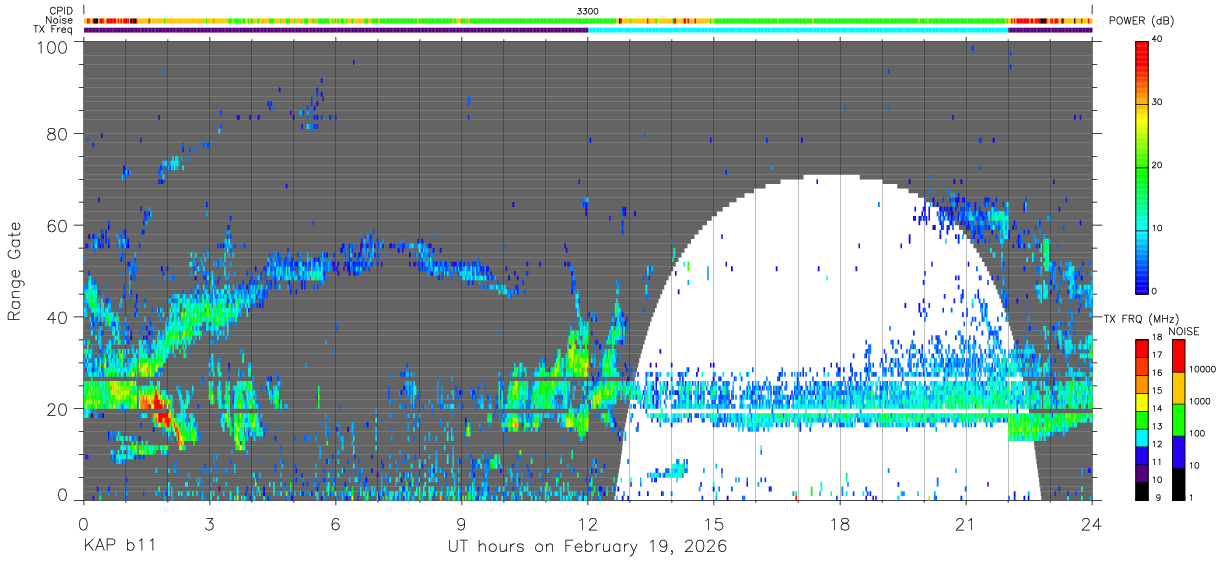
Task: Click the x-axis tick label '9'
Action: [x=461, y=523]
